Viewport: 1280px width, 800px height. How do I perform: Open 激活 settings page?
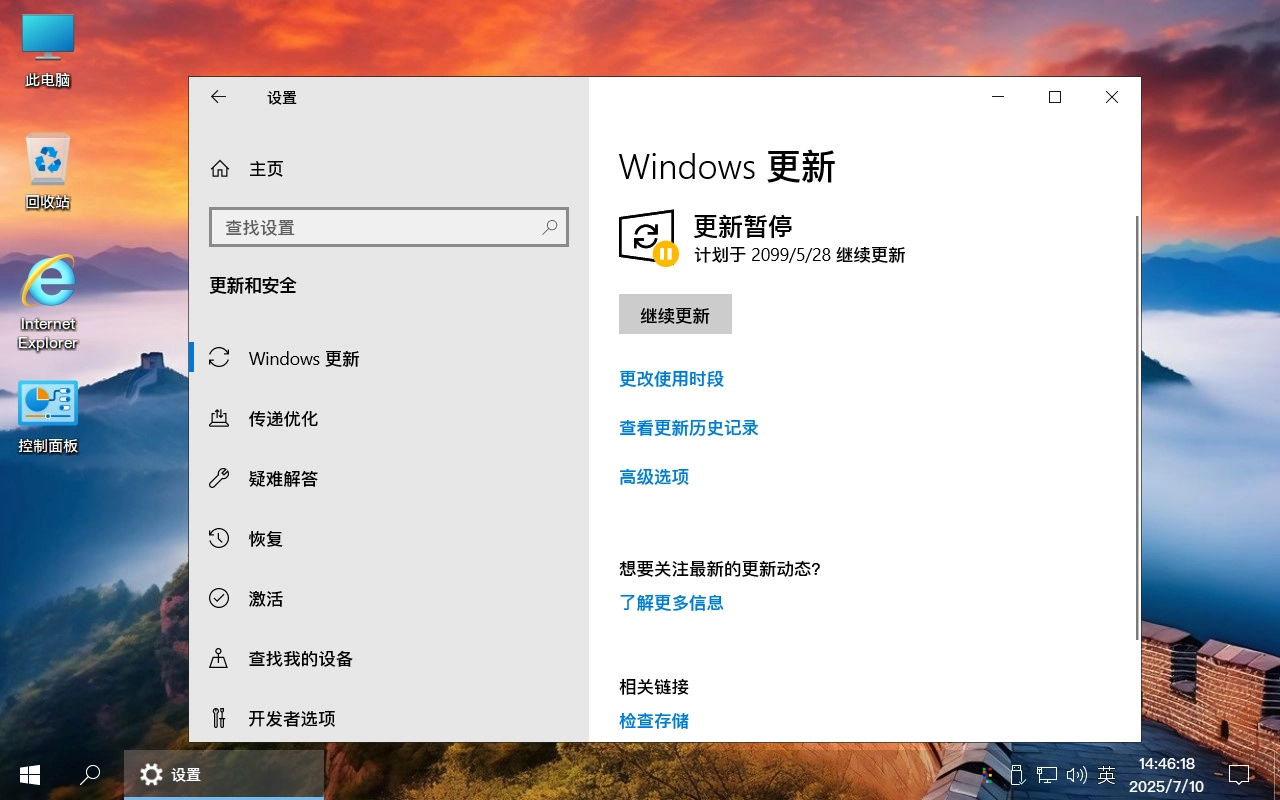click(265, 598)
